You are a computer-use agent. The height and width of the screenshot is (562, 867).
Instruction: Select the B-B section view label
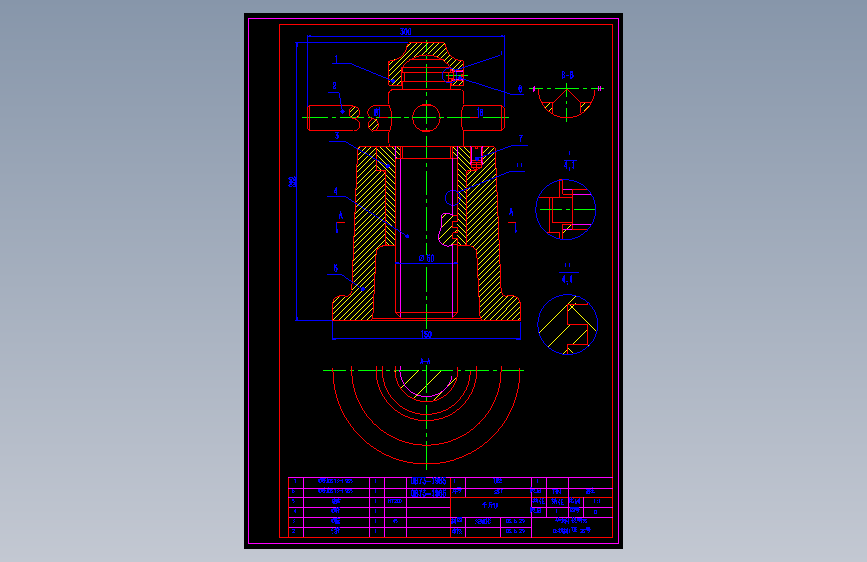(567, 75)
